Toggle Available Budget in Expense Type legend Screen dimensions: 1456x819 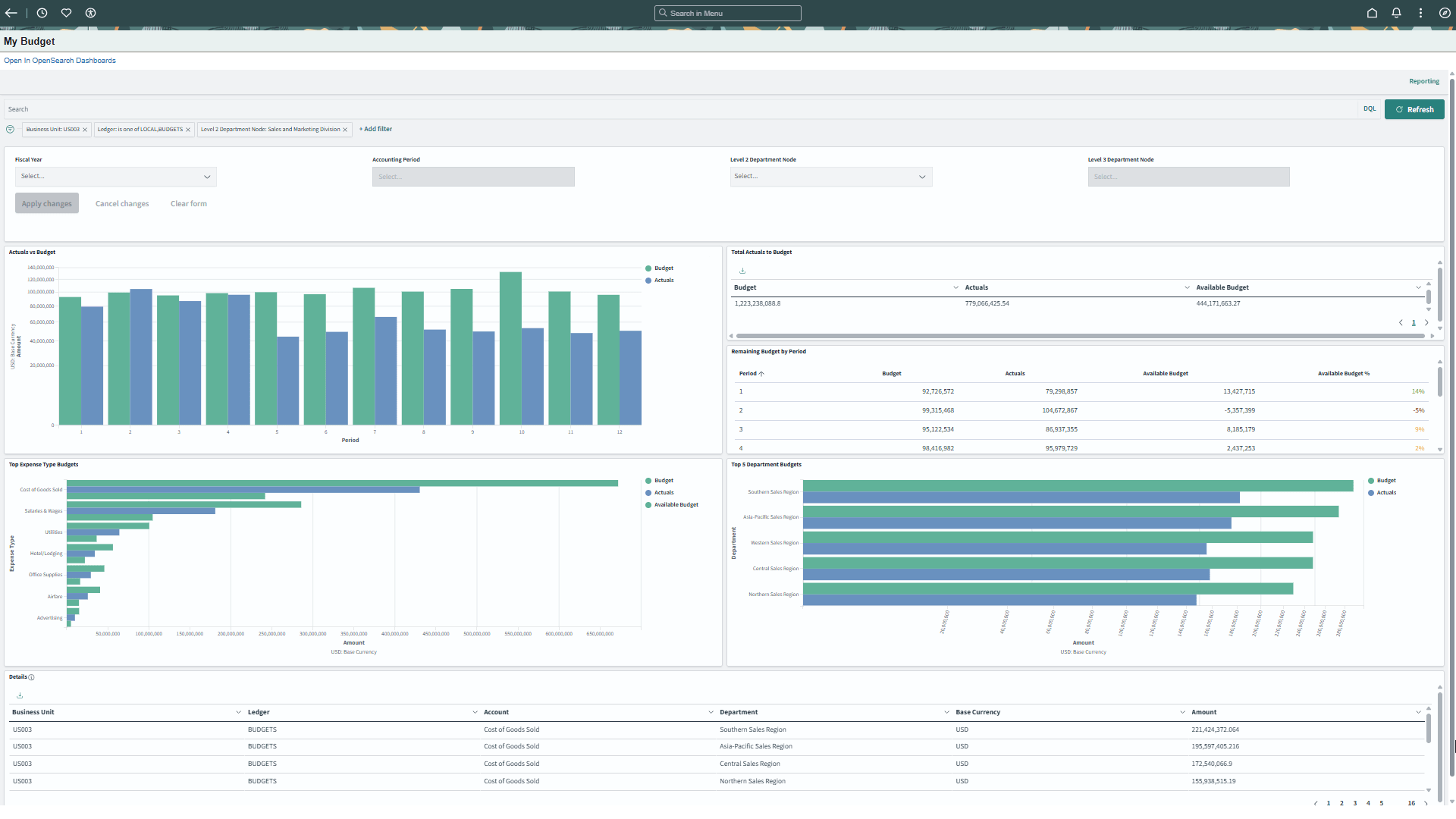(x=676, y=505)
